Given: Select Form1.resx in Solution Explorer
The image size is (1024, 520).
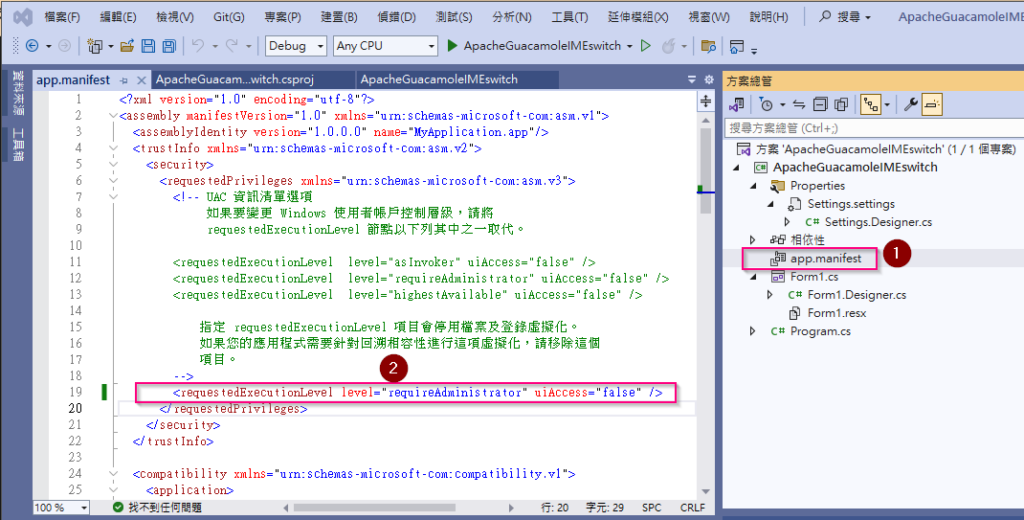Looking at the screenshot, I should tap(837, 313).
